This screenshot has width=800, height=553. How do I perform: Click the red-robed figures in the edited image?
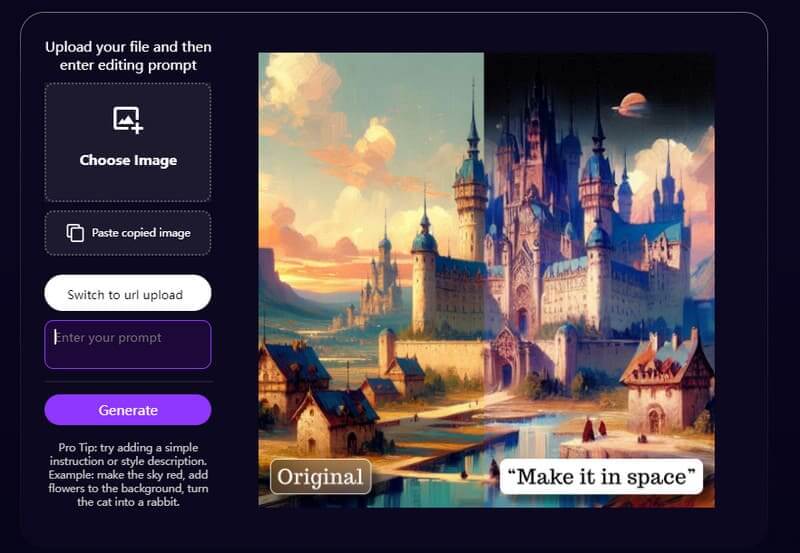[x=594, y=430]
